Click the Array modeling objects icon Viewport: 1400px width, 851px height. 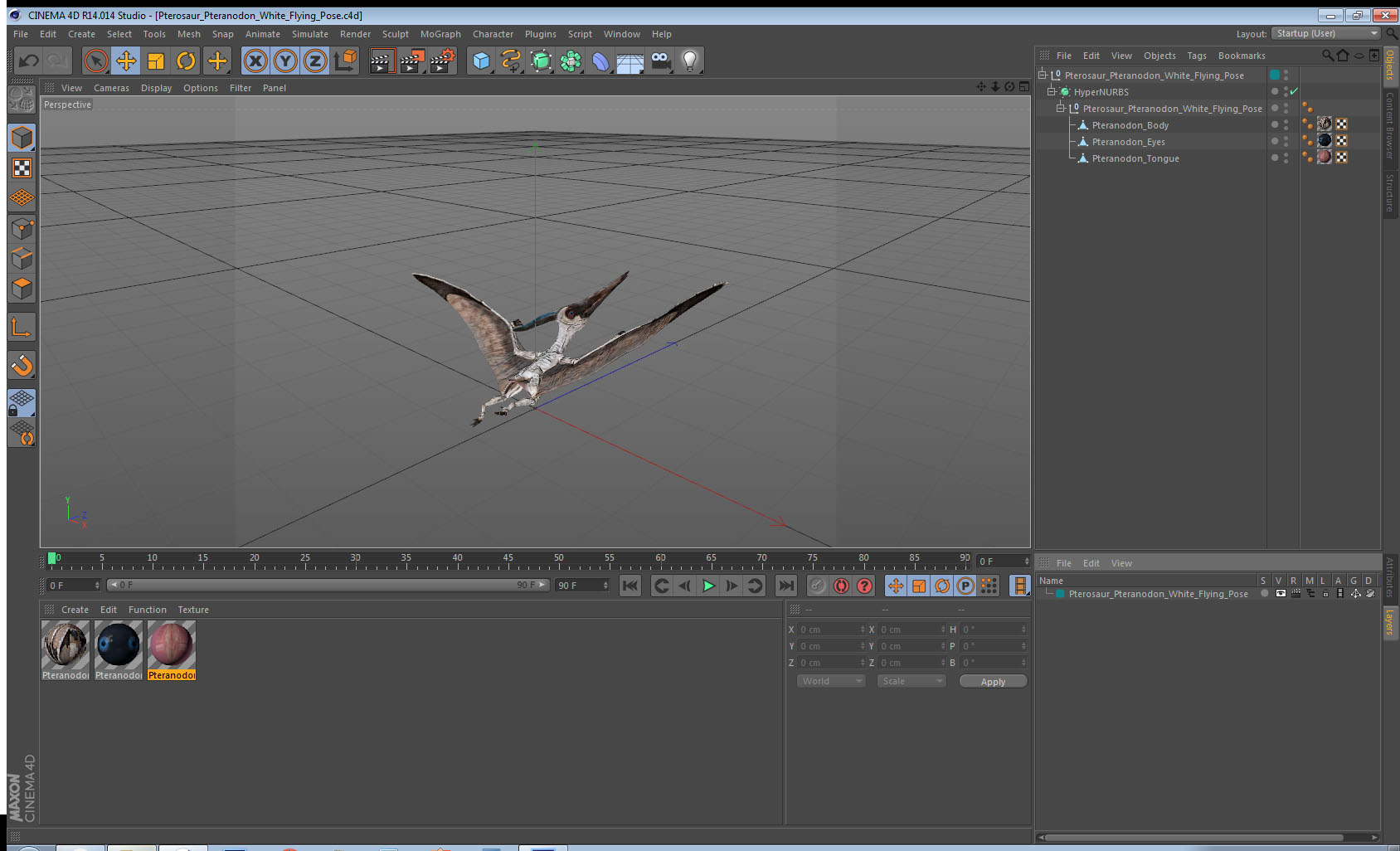pos(571,61)
